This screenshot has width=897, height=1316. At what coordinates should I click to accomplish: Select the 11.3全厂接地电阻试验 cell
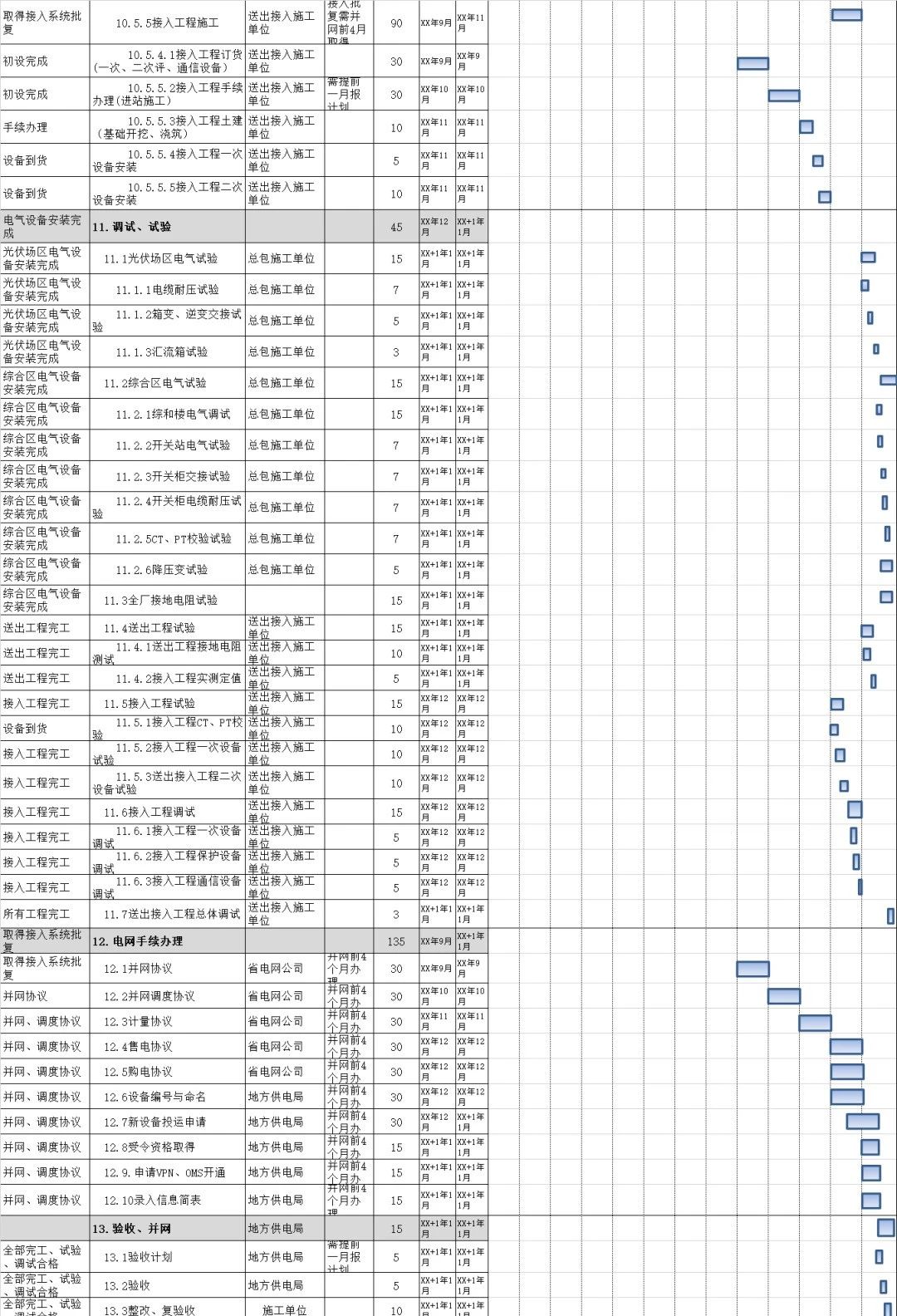pos(167,600)
